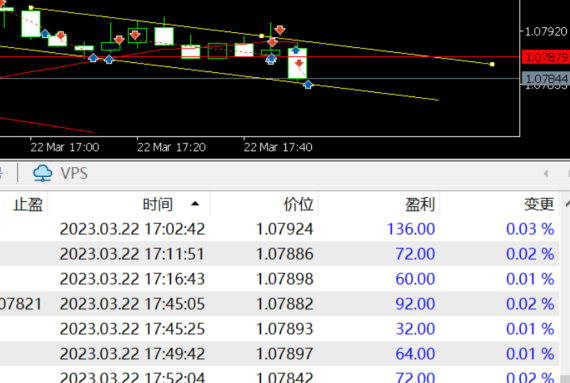Click the scroll-up arrow of the trade table
The height and width of the screenshot is (383, 570).
pyautogui.click(x=566, y=204)
